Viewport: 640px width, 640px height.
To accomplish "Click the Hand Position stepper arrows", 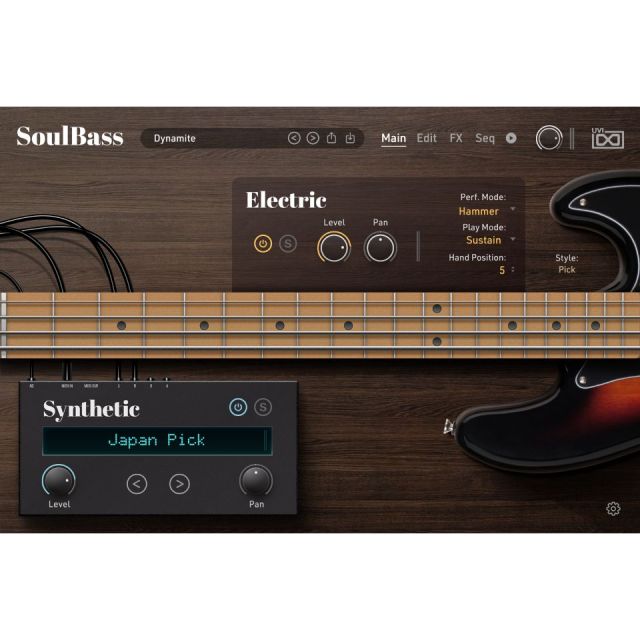I will 513,269.
